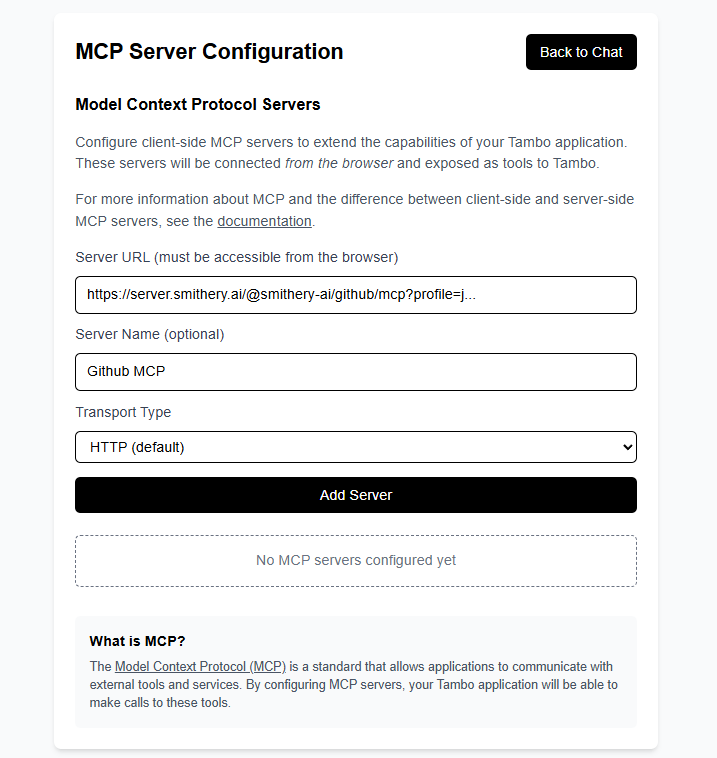Click the Transport Type label

click(123, 412)
